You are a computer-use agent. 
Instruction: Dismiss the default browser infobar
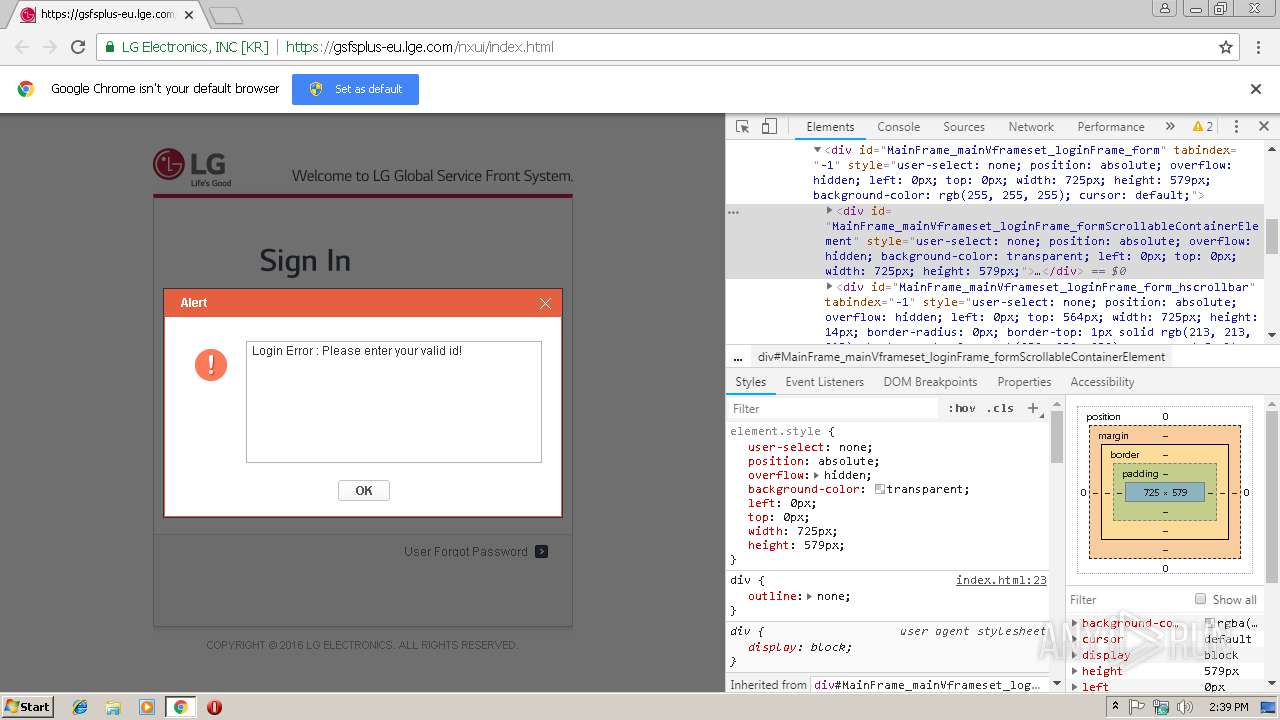tap(1256, 89)
